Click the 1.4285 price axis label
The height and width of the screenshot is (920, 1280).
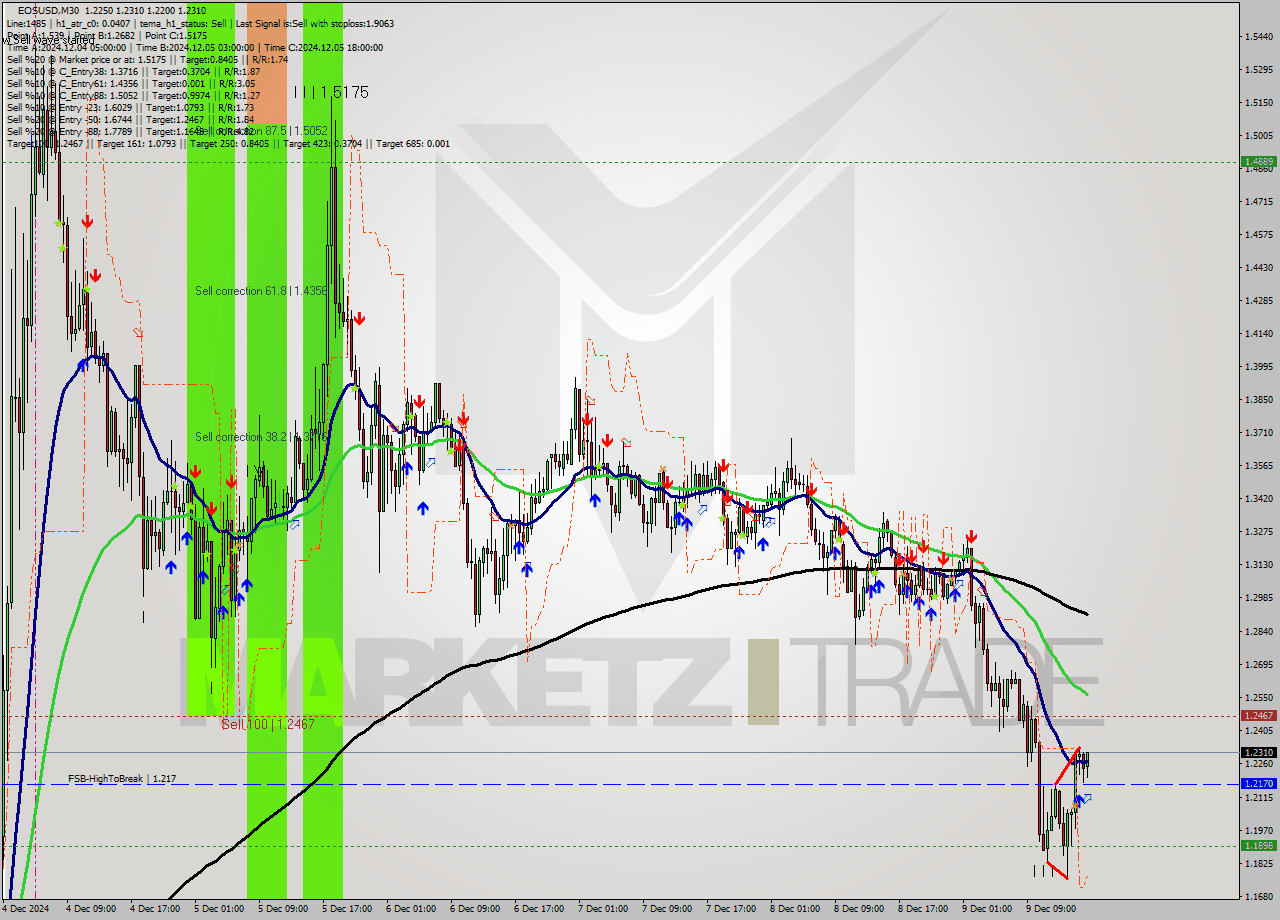tap(1258, 300)
